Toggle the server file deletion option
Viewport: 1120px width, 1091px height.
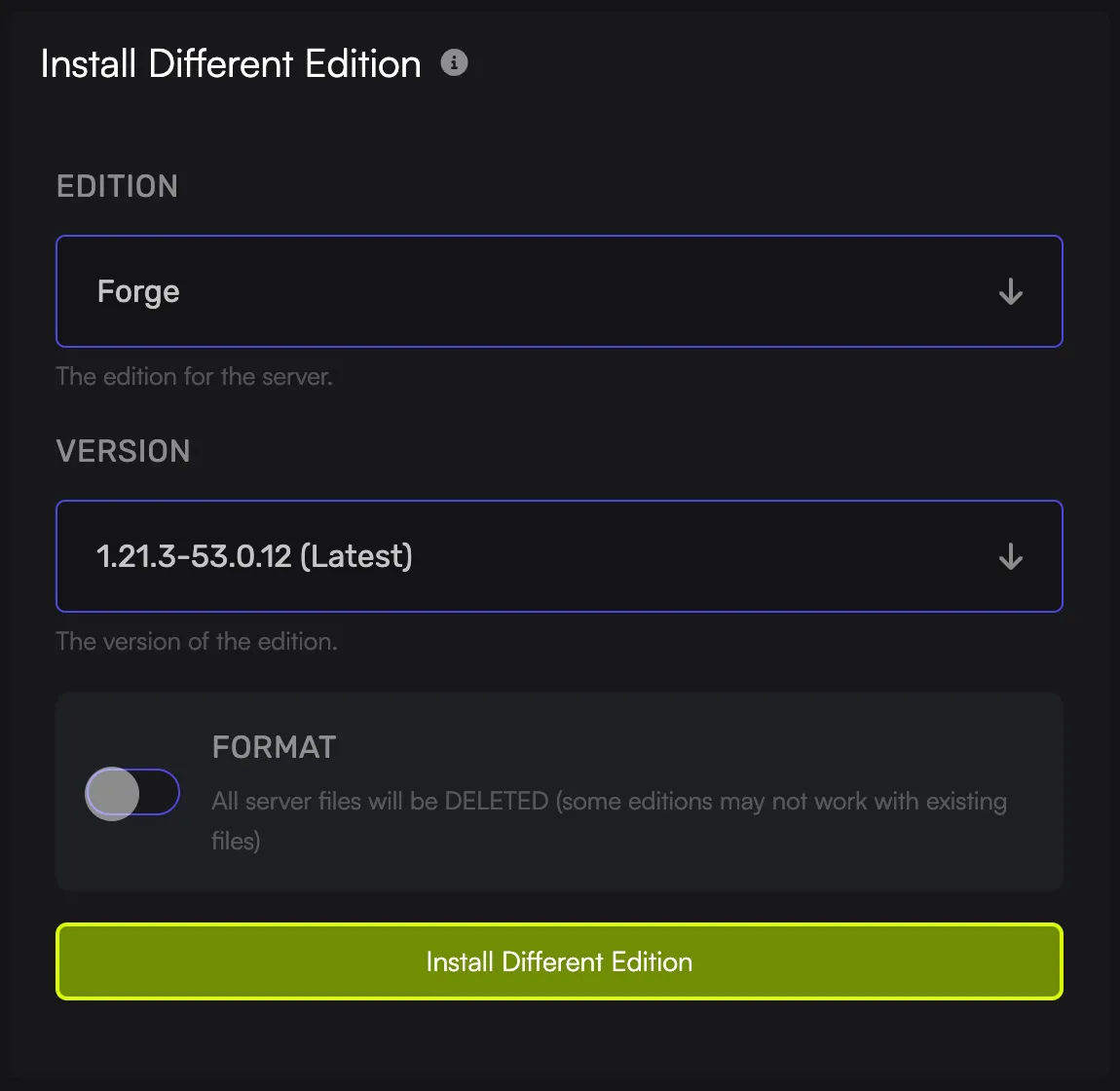click(x=131, y=792)
